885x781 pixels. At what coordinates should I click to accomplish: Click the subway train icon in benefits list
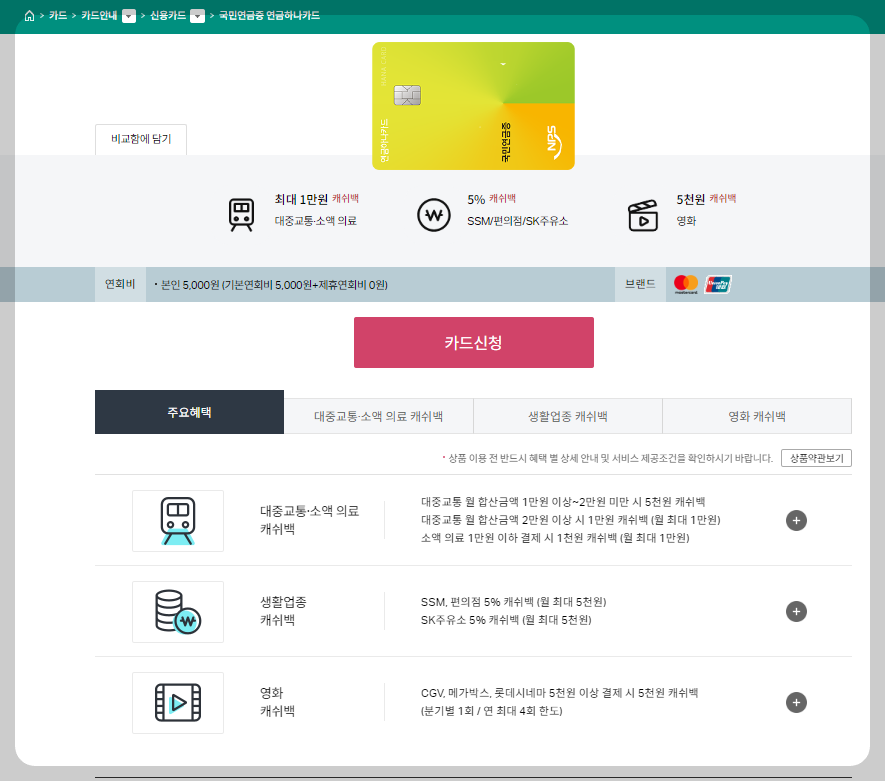(x=178, y=521)
